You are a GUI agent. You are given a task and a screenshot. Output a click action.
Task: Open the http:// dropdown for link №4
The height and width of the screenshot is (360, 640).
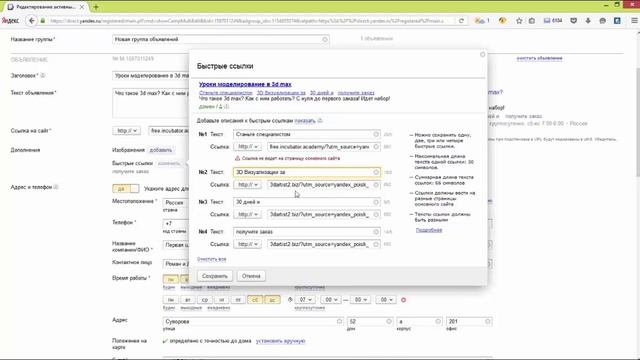[x=247, y=244]
